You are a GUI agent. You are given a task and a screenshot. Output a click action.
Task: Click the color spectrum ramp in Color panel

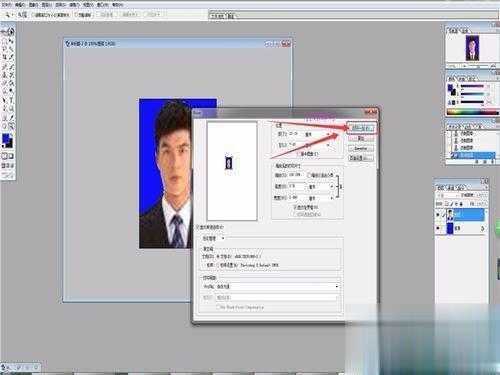[x=472, y=112]
